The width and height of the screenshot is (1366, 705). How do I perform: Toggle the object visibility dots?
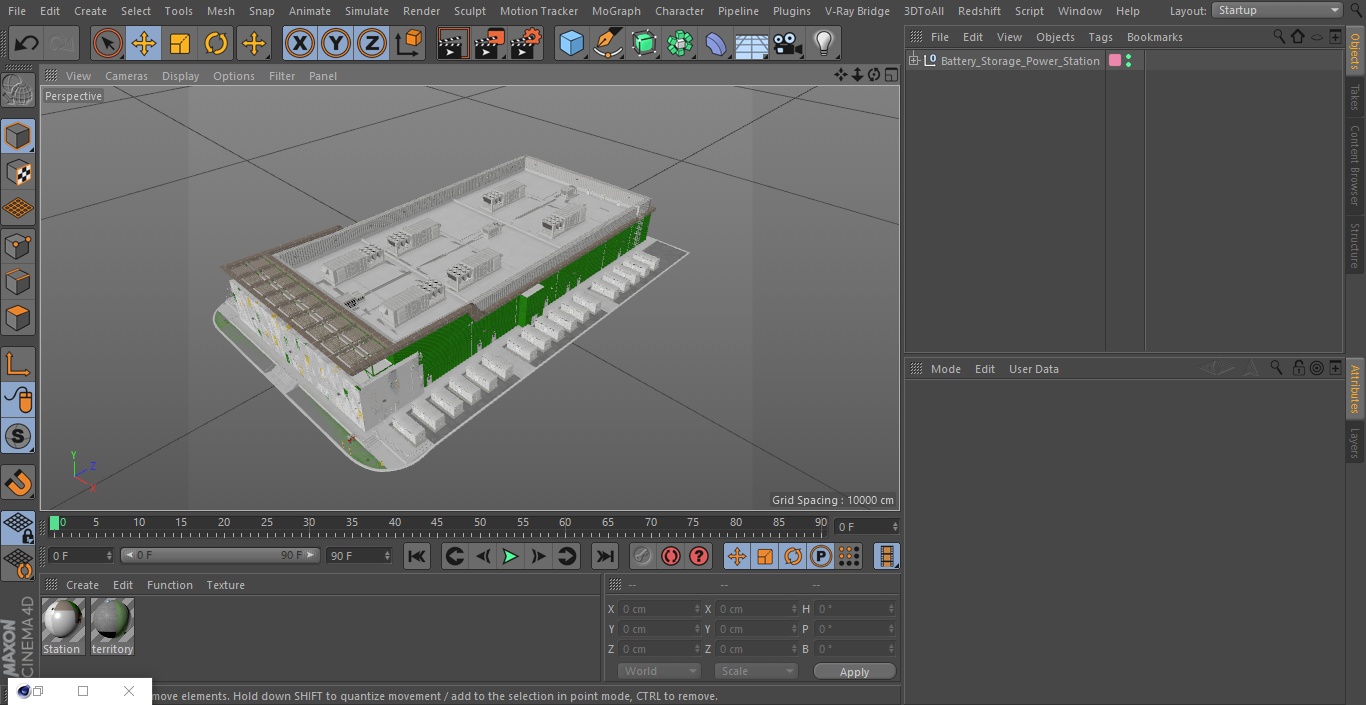tap(1129, 61)
